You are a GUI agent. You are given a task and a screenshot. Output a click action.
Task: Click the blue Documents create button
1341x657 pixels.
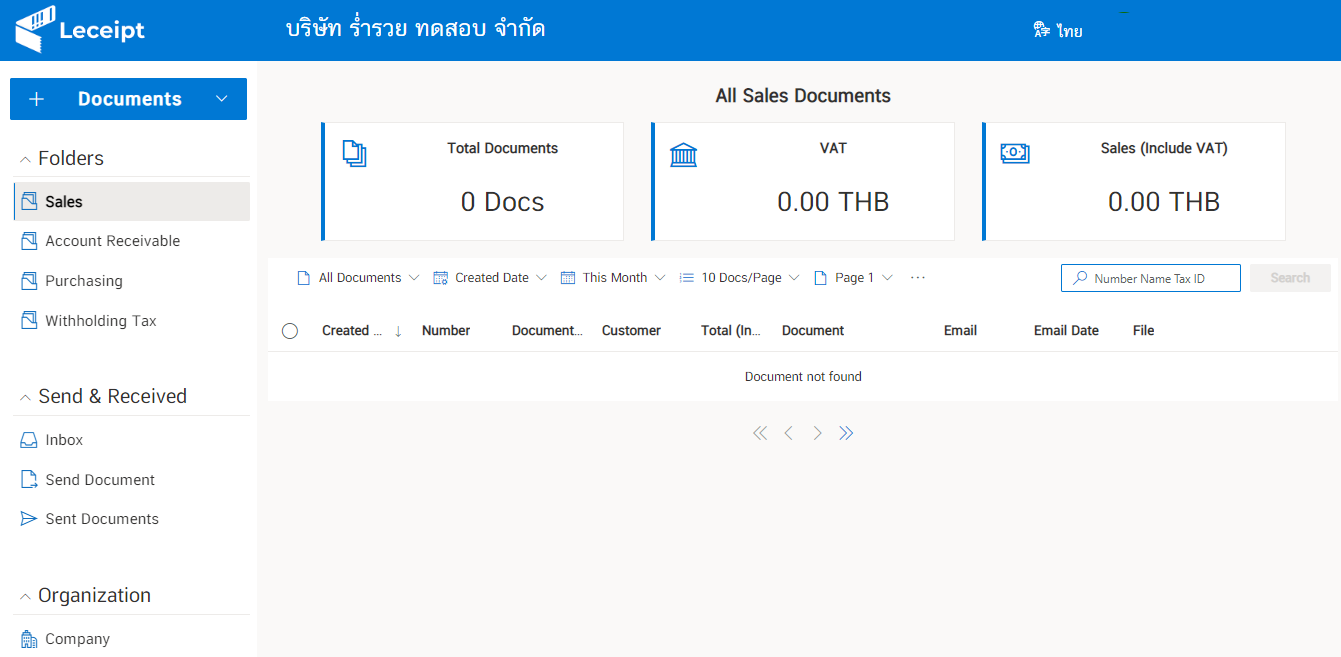coord(128,99)
